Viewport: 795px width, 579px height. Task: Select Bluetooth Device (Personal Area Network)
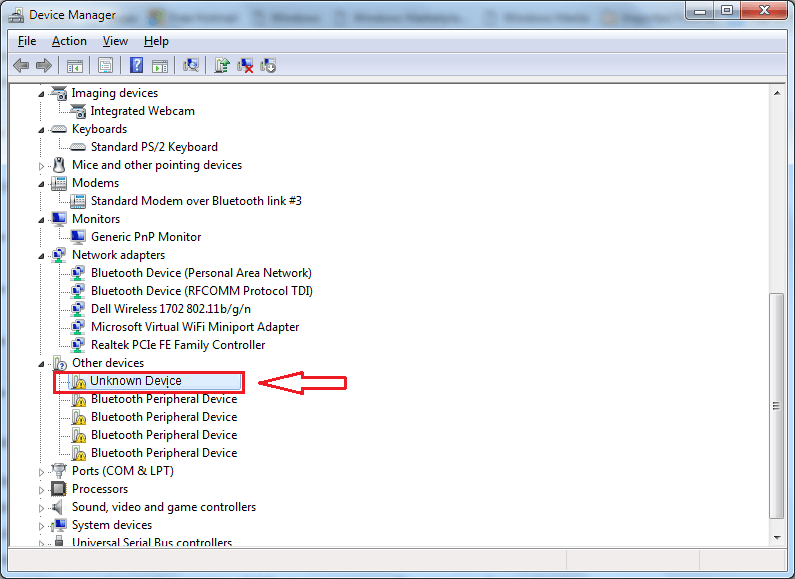(201, 273)
